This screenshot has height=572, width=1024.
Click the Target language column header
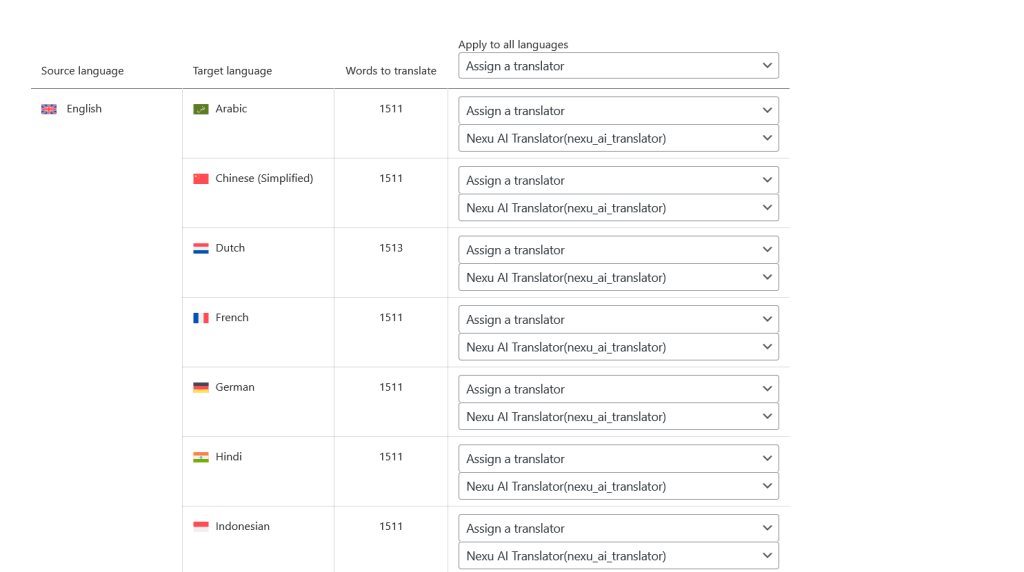point(232,71)
